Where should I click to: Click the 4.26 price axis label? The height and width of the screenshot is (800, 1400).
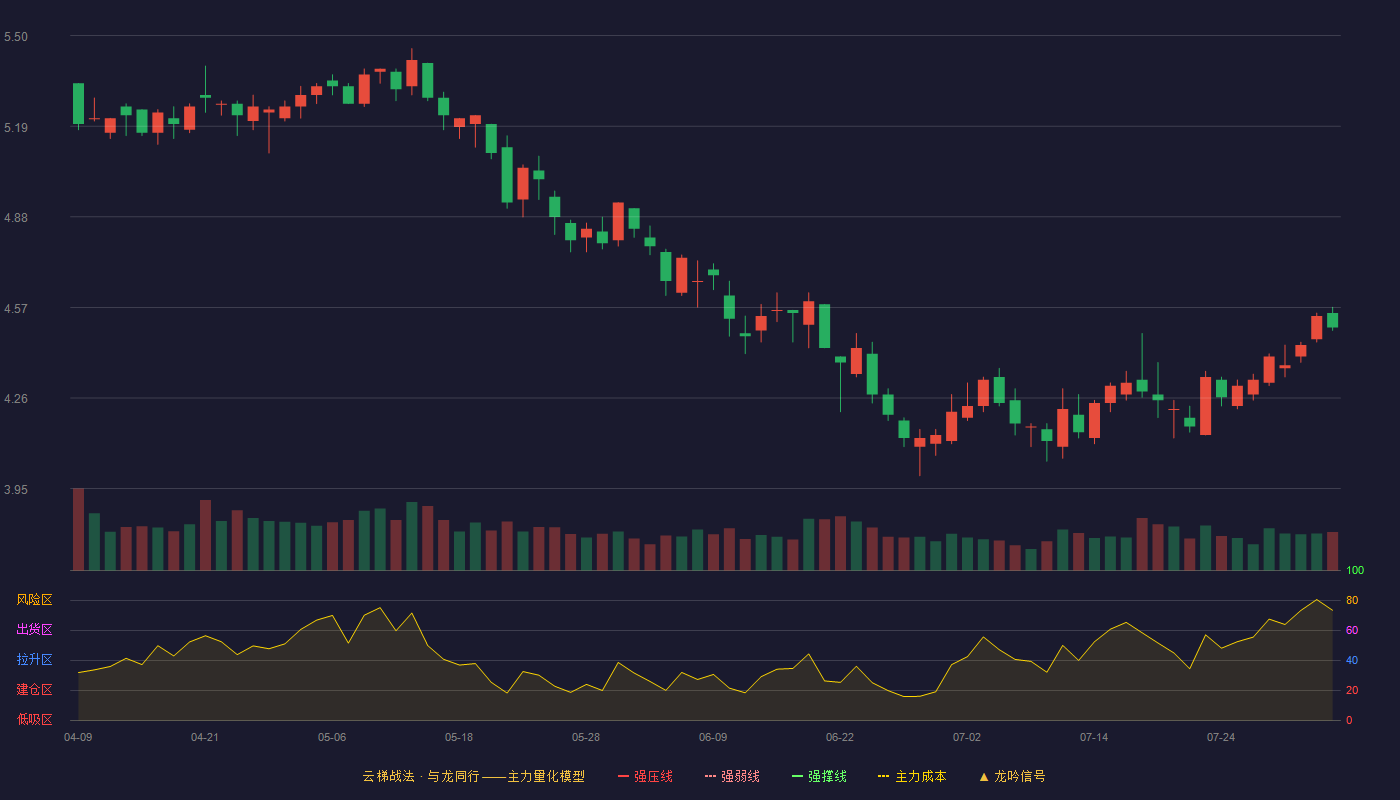(x=16, y=399)
